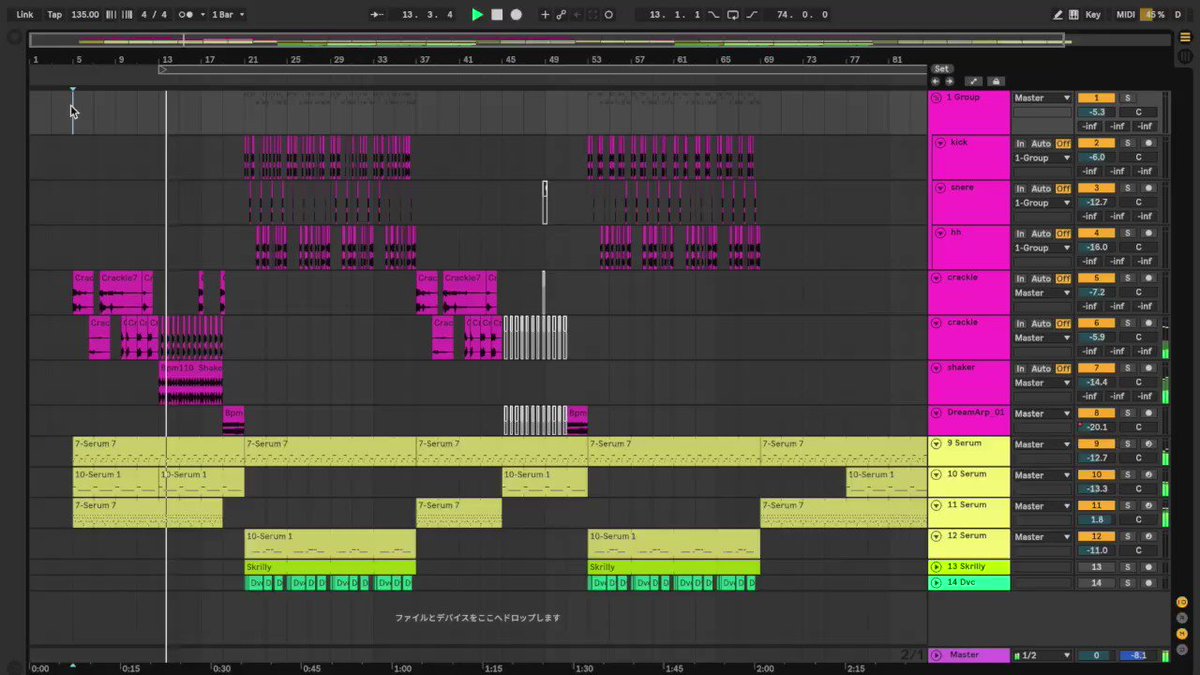1200x675 pixels.
Task: Click the Previous Locator arrow
Action: coord(935,81)
